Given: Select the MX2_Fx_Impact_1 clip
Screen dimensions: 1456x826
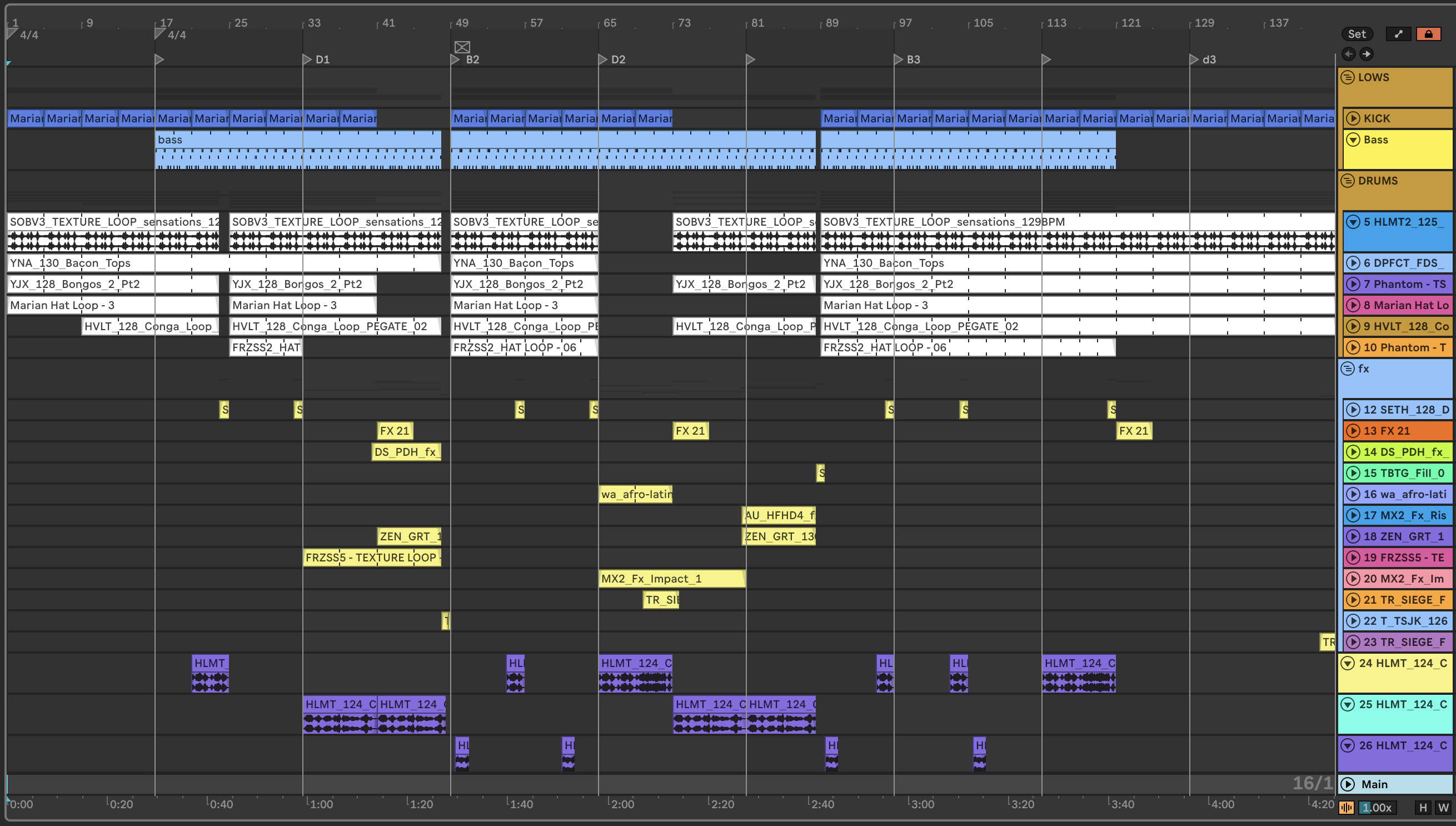Looking at the screenshot, I should pos(672,579).
